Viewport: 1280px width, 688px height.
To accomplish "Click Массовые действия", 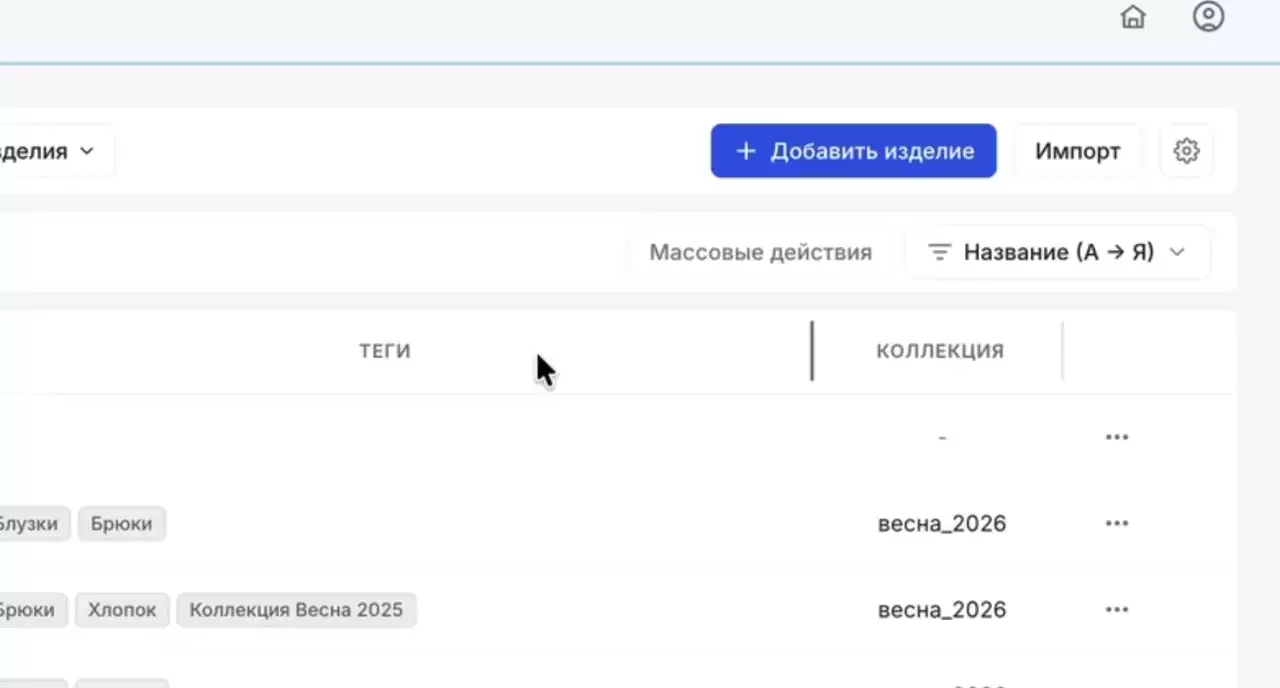I will 761,252.
